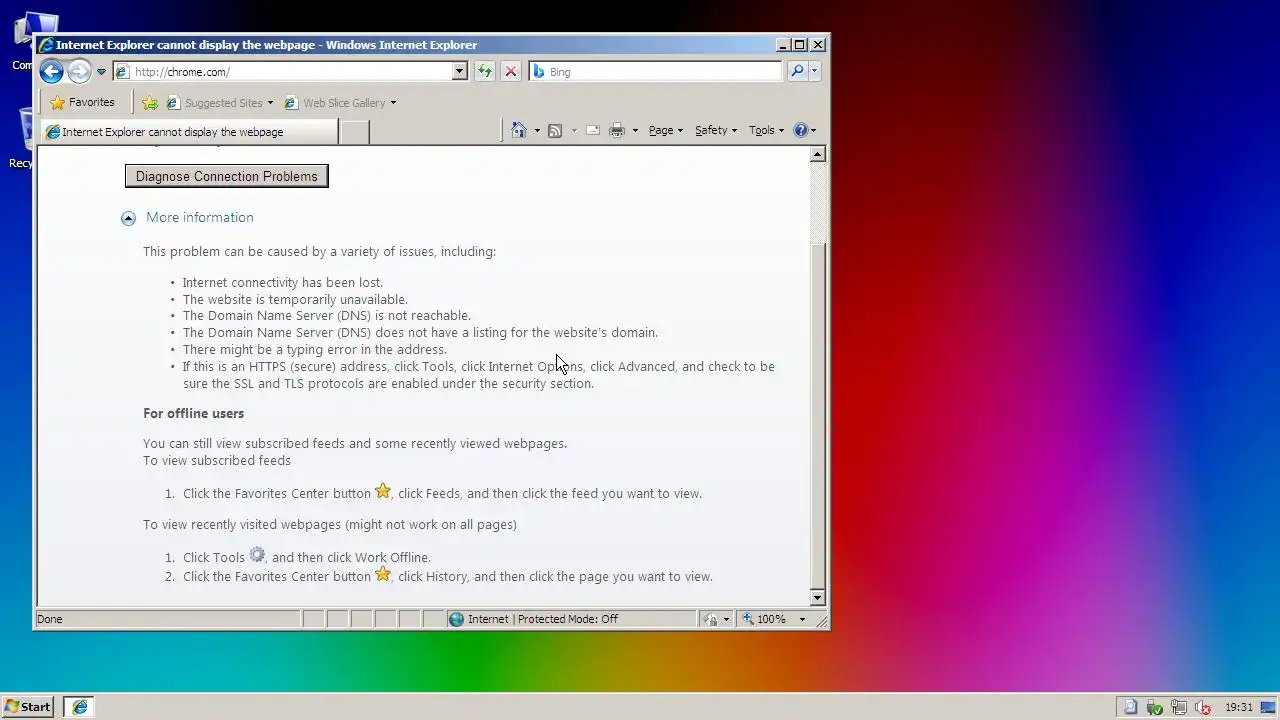
Task: Click the 'Done' status text
Action: click(50, 619)
